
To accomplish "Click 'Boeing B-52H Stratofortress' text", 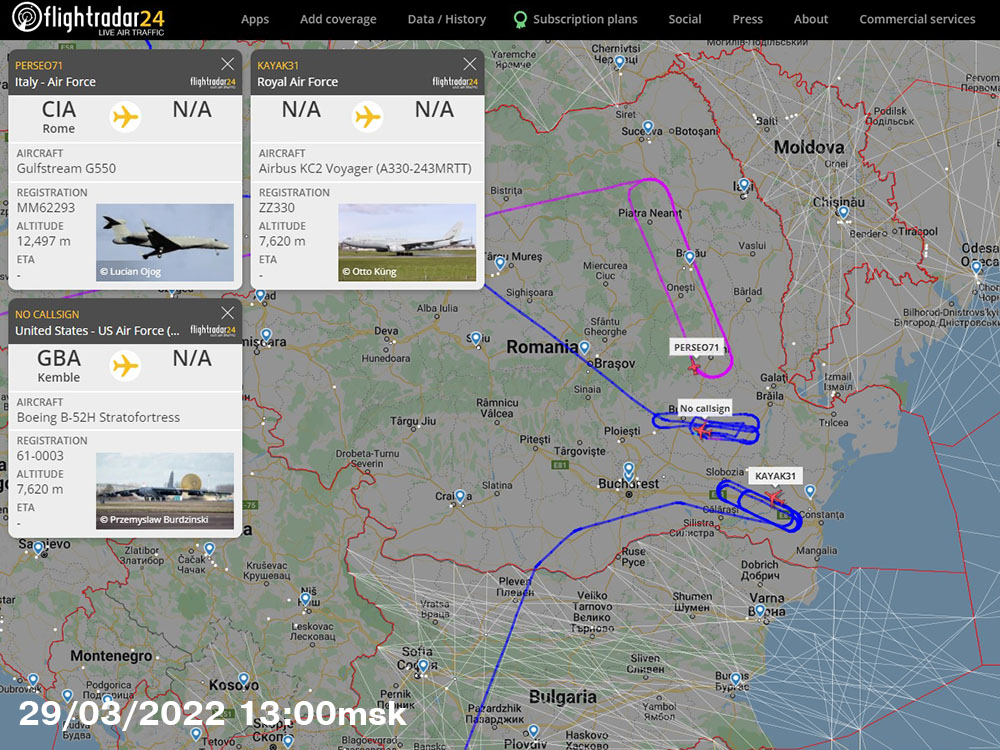I will pyautogui.click(x=98, y=417).
